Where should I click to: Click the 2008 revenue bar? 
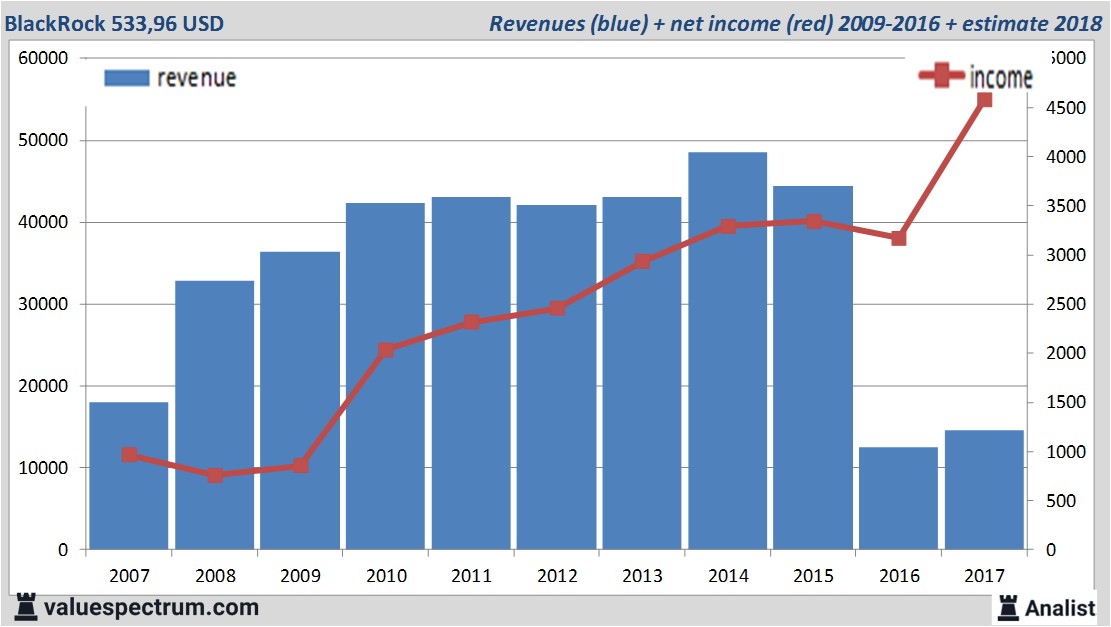tap(215, 415)
